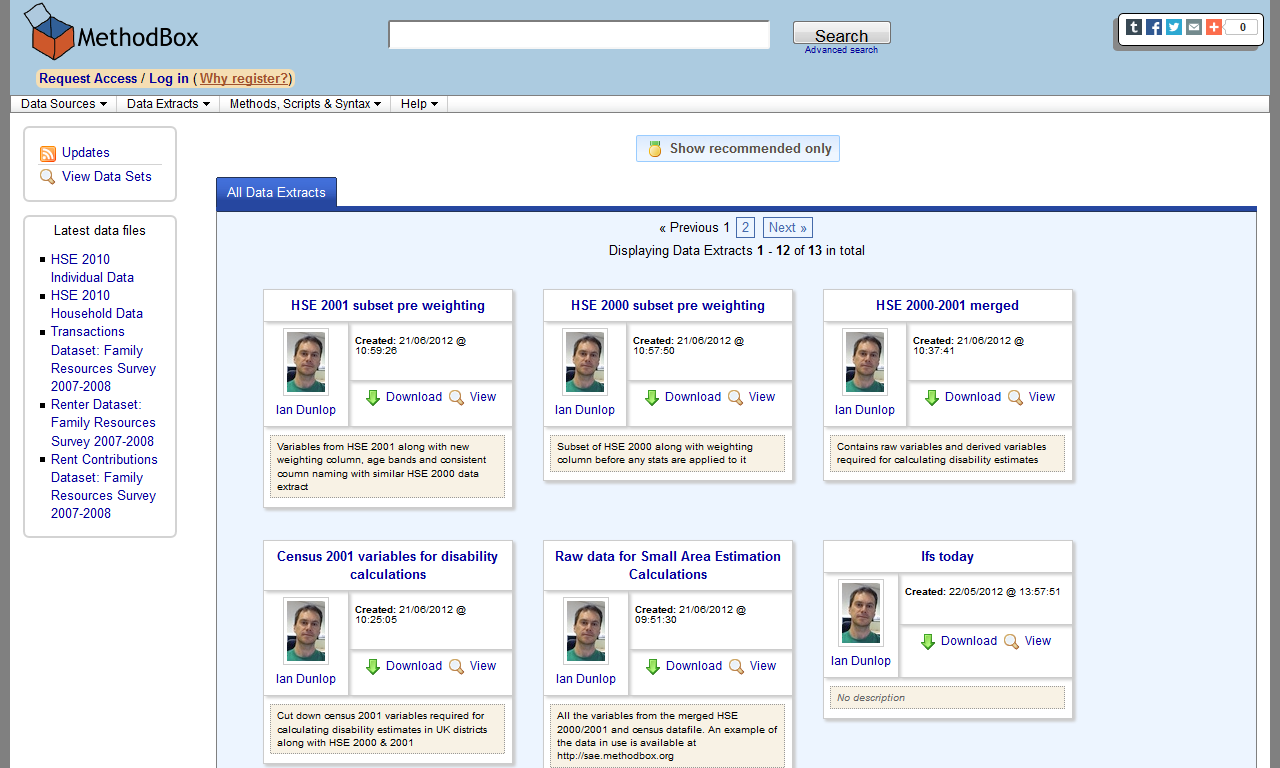This screenshot has width=1280, height=768.
Task: Click the Search button
Action: click(x=842, y=34)
